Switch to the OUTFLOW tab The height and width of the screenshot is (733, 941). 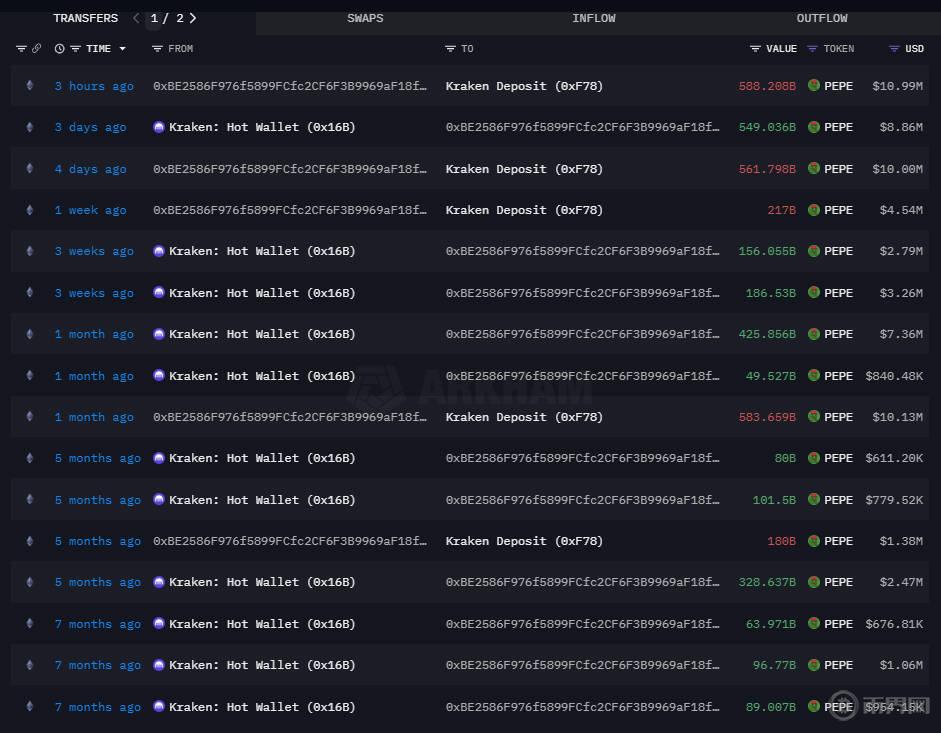(x=821, y=18)
